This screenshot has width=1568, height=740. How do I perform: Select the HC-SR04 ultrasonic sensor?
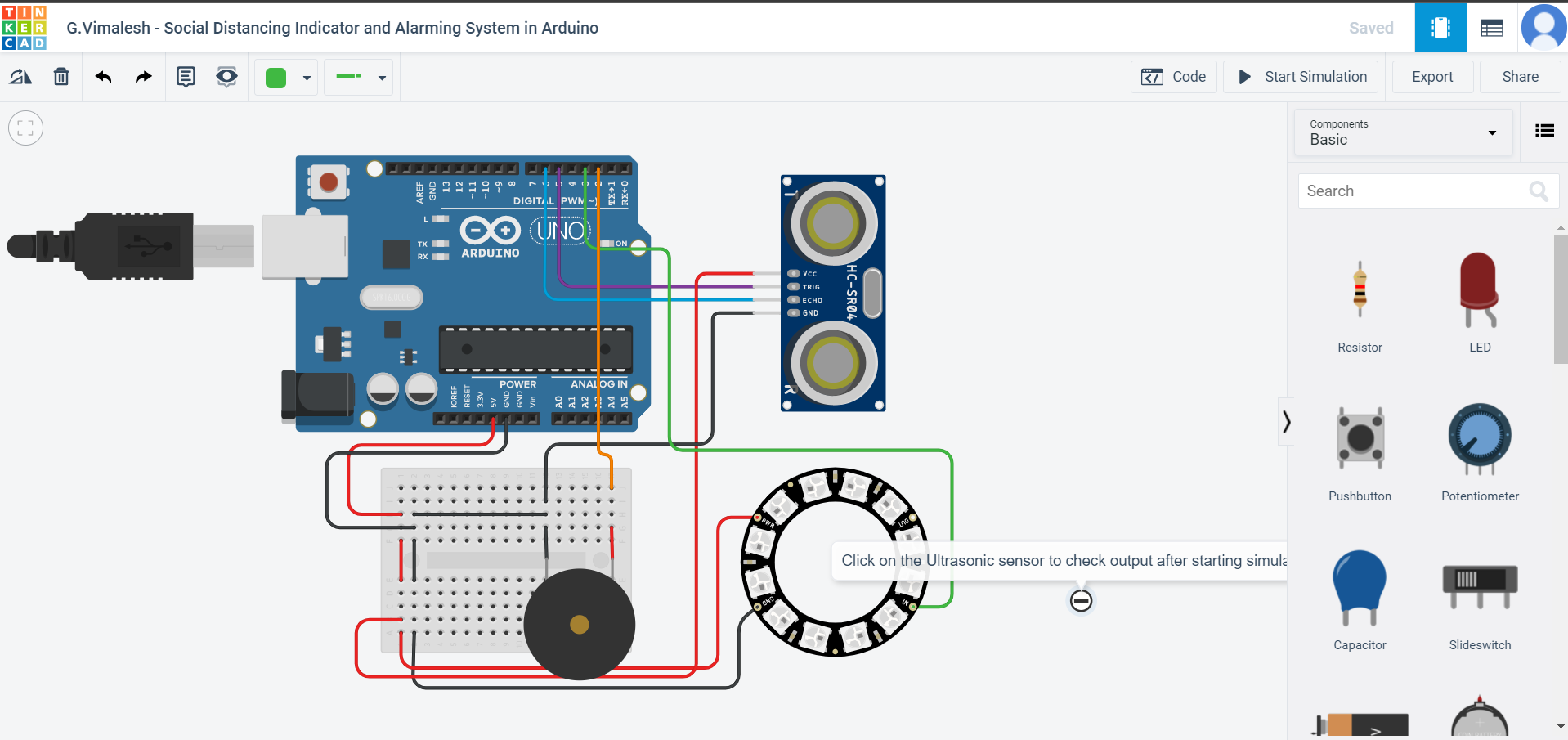click(833, 293)
